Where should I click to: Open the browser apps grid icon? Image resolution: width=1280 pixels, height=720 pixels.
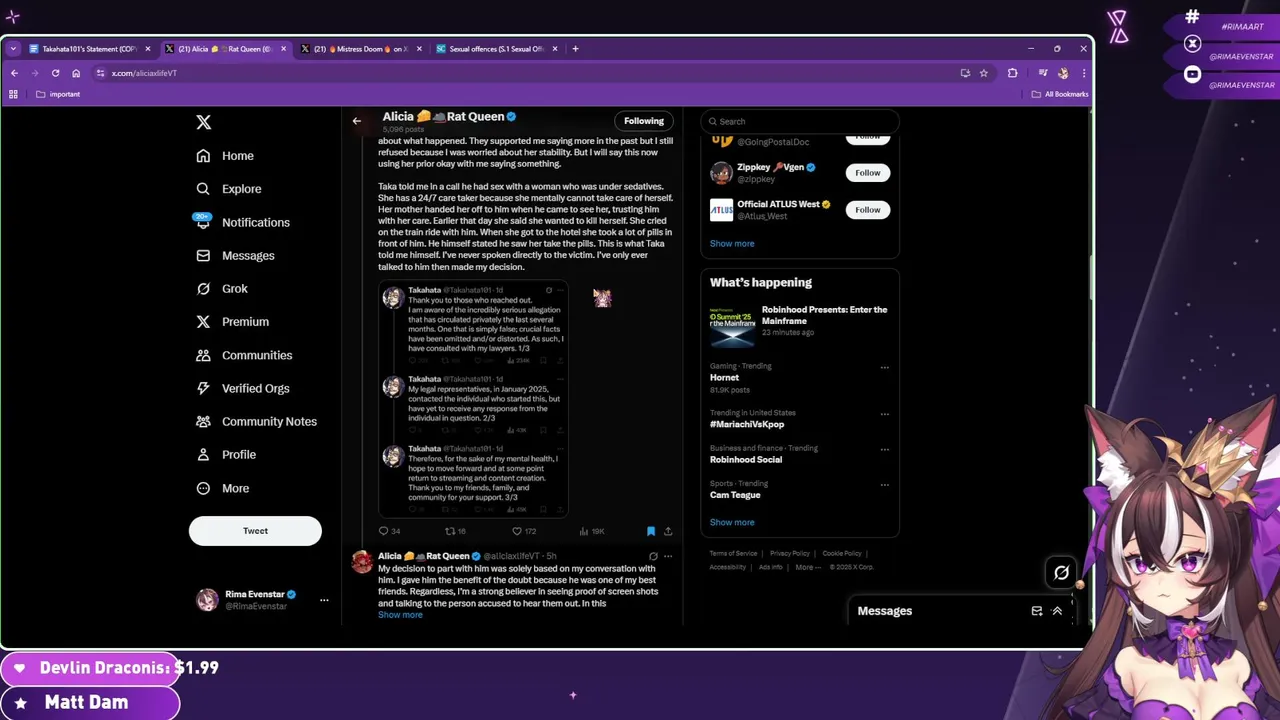tap(13, 94)
